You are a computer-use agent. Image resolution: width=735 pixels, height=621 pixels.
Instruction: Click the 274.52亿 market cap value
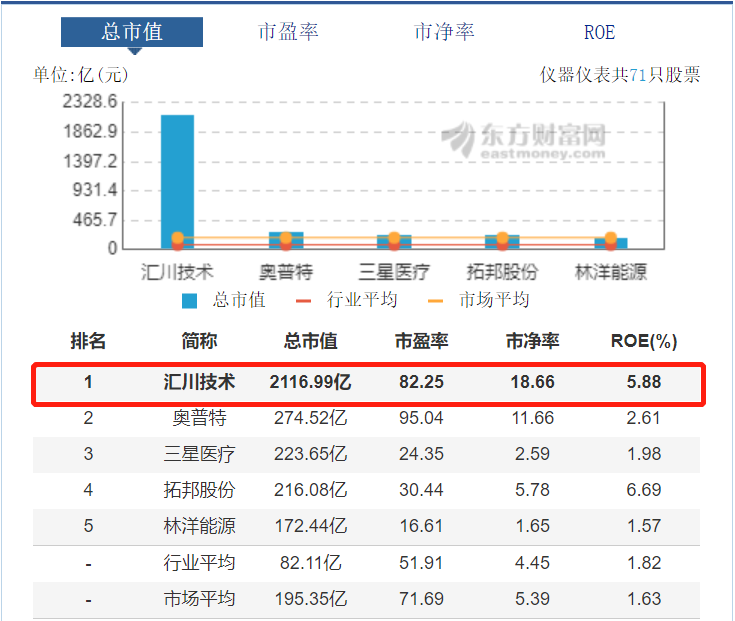pyautogui.click(x=310, y=418)
